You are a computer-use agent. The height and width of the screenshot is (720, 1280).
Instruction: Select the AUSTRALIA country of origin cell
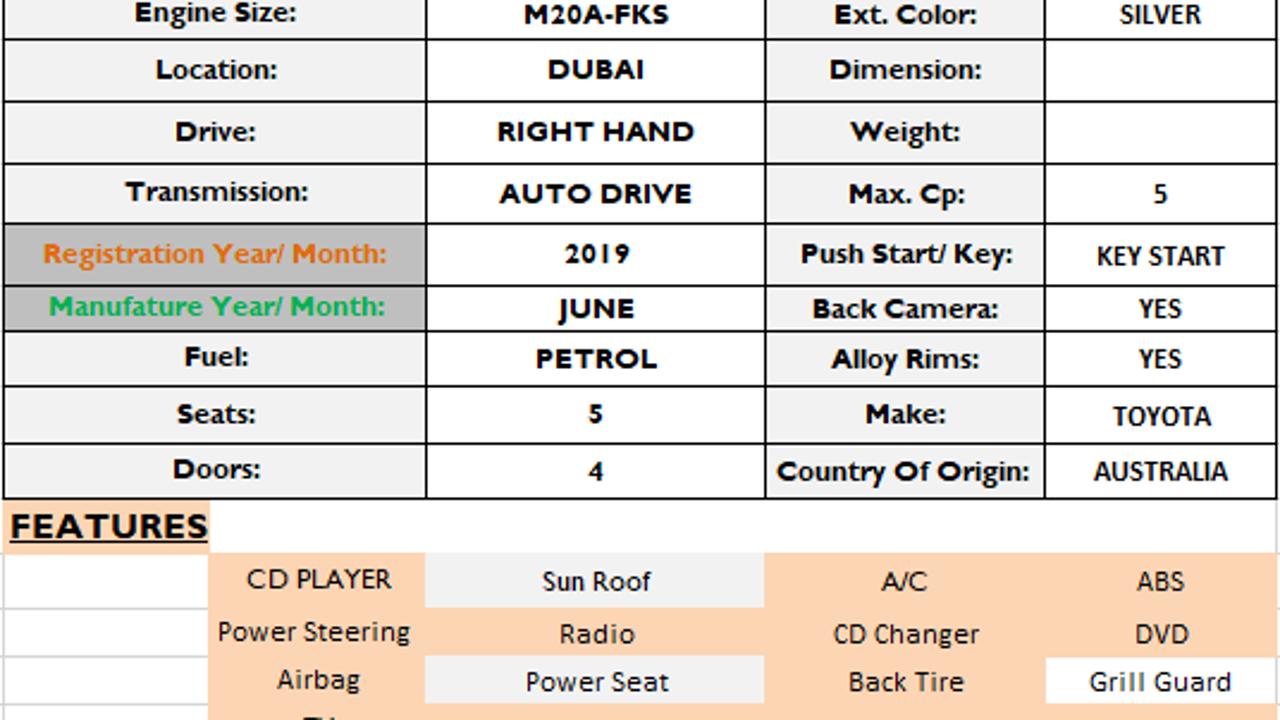point(1161,471)
